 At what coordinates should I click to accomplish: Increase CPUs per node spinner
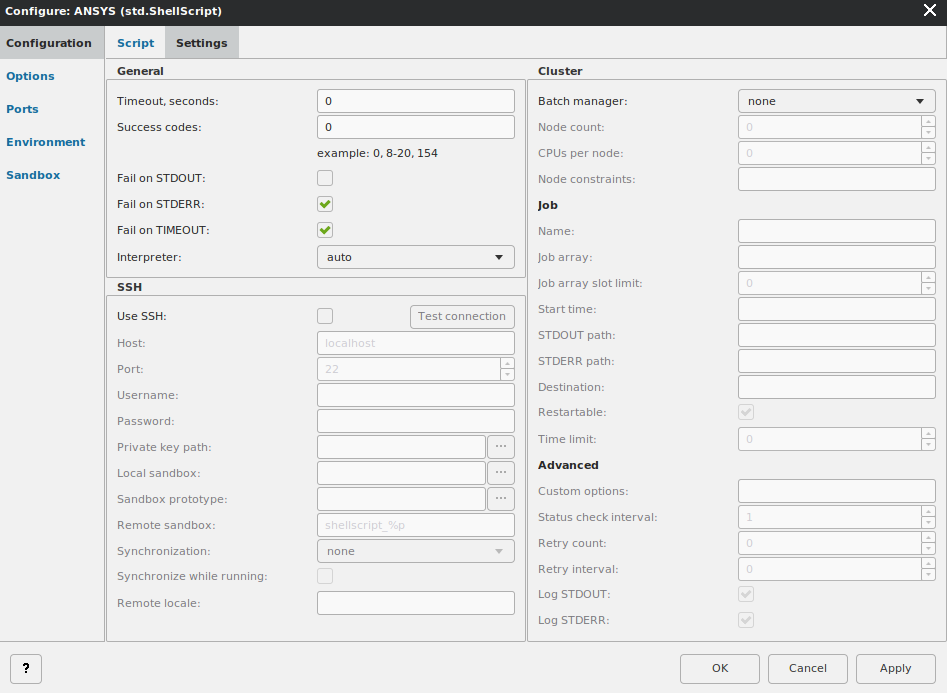pyautogui.click(x=928, y=147)
